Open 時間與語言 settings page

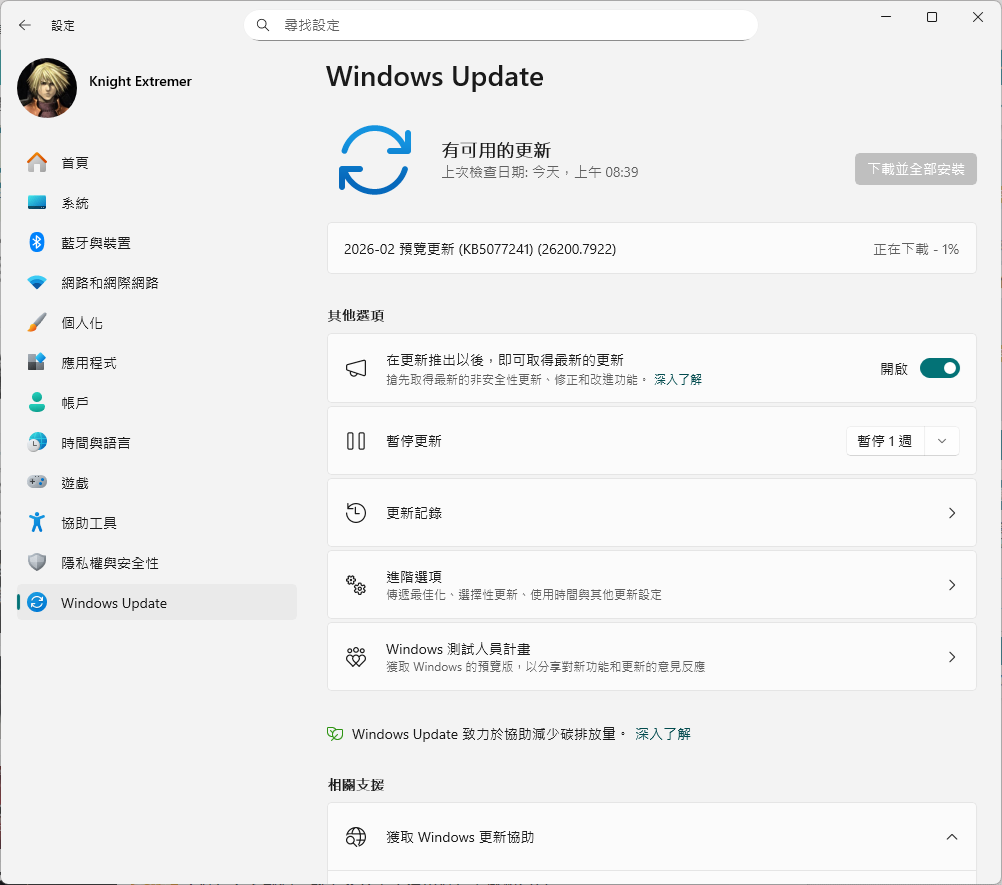(x=157, y=442)
